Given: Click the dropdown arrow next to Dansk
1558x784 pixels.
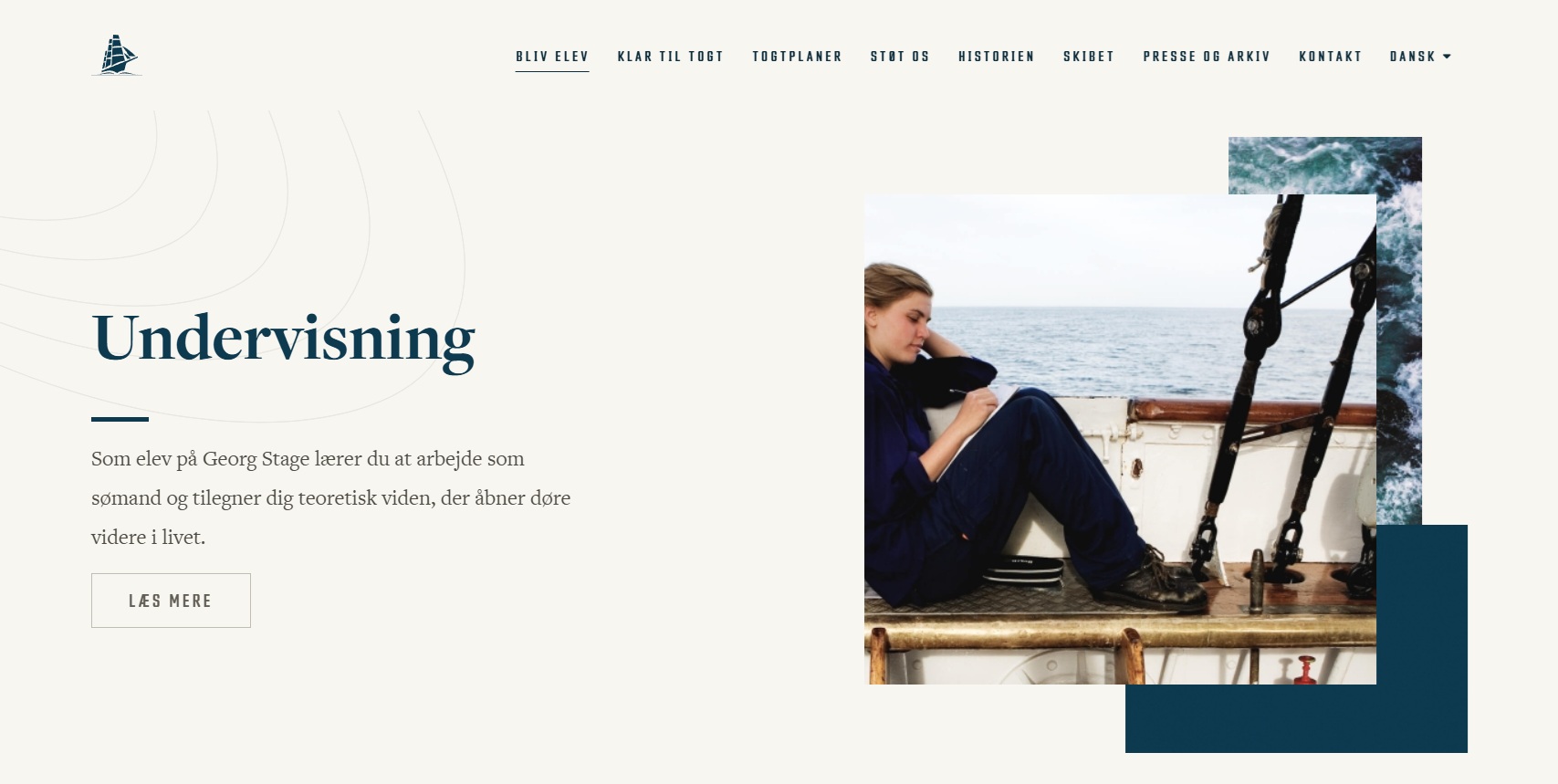Looking at the screenshot, I should [x=1447, y=57].
